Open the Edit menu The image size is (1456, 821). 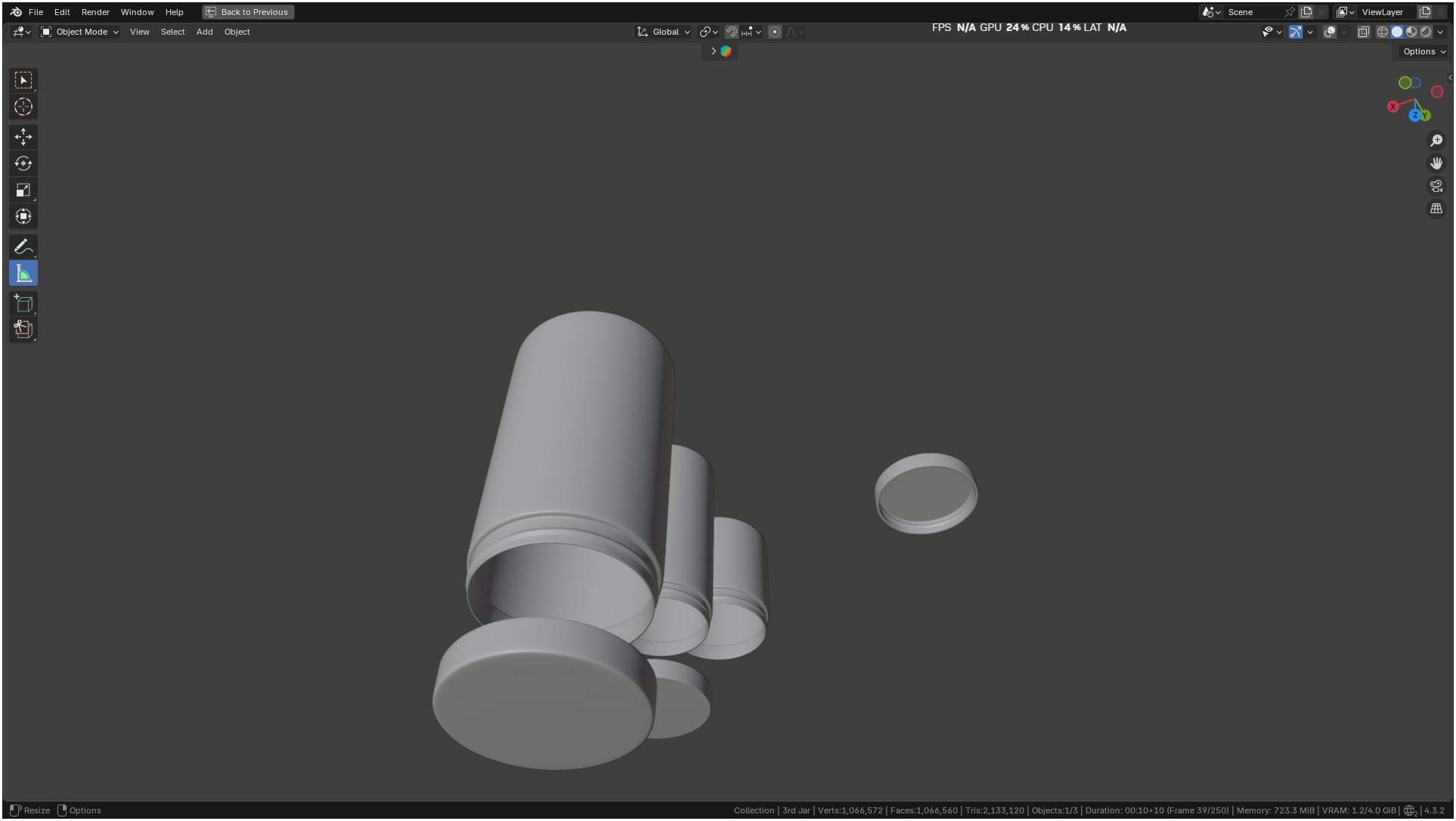[62, 12]
